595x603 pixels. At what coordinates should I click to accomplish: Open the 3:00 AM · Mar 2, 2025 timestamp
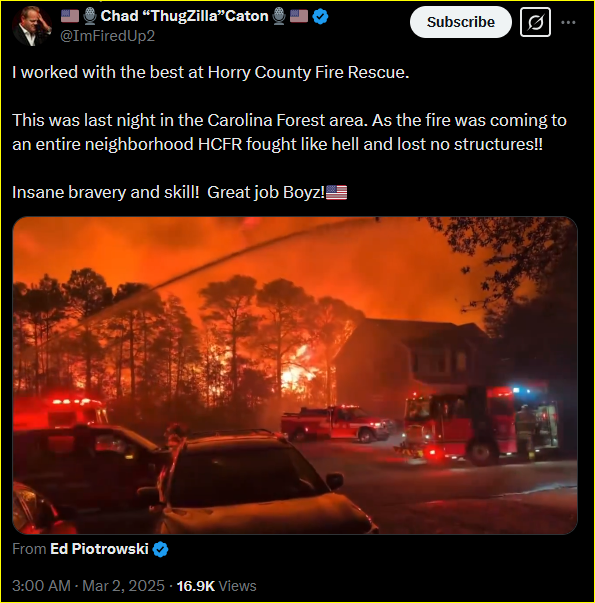coord(88,586)
